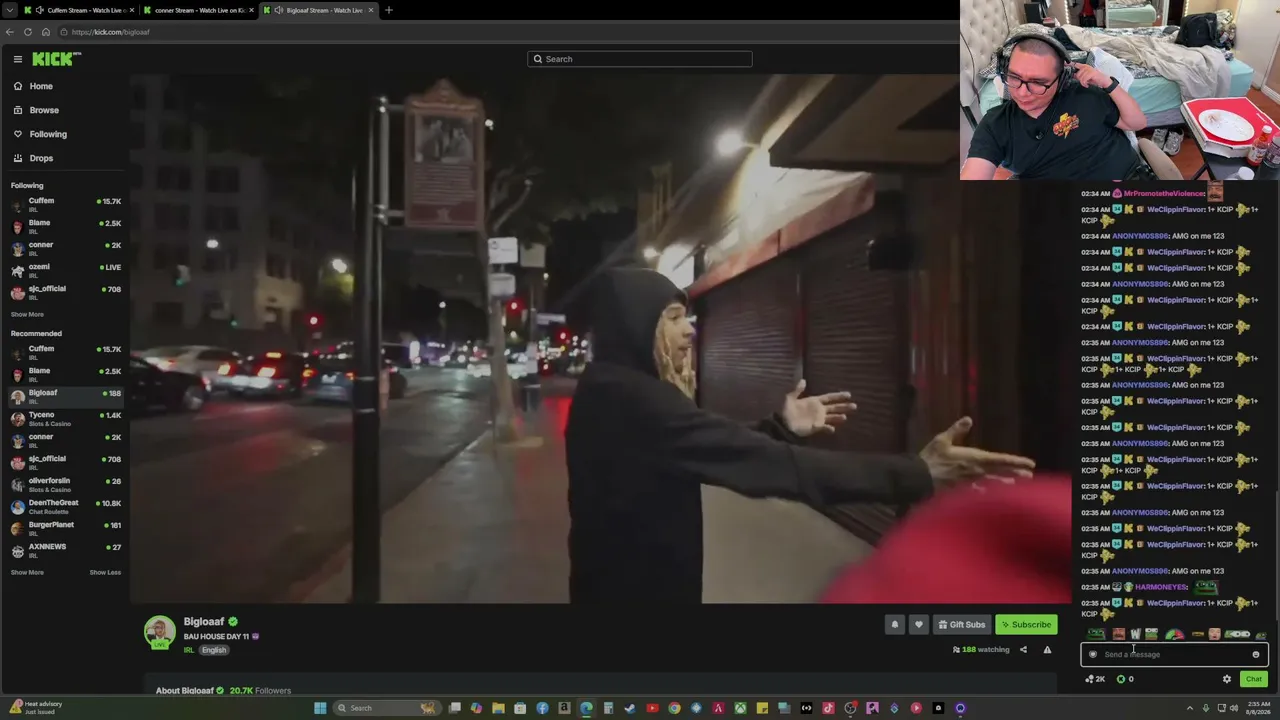The height and width of the screenshot is (720, 1280).
Task: Open oliverforslin recommended channel
Action: tap(65, 484)
